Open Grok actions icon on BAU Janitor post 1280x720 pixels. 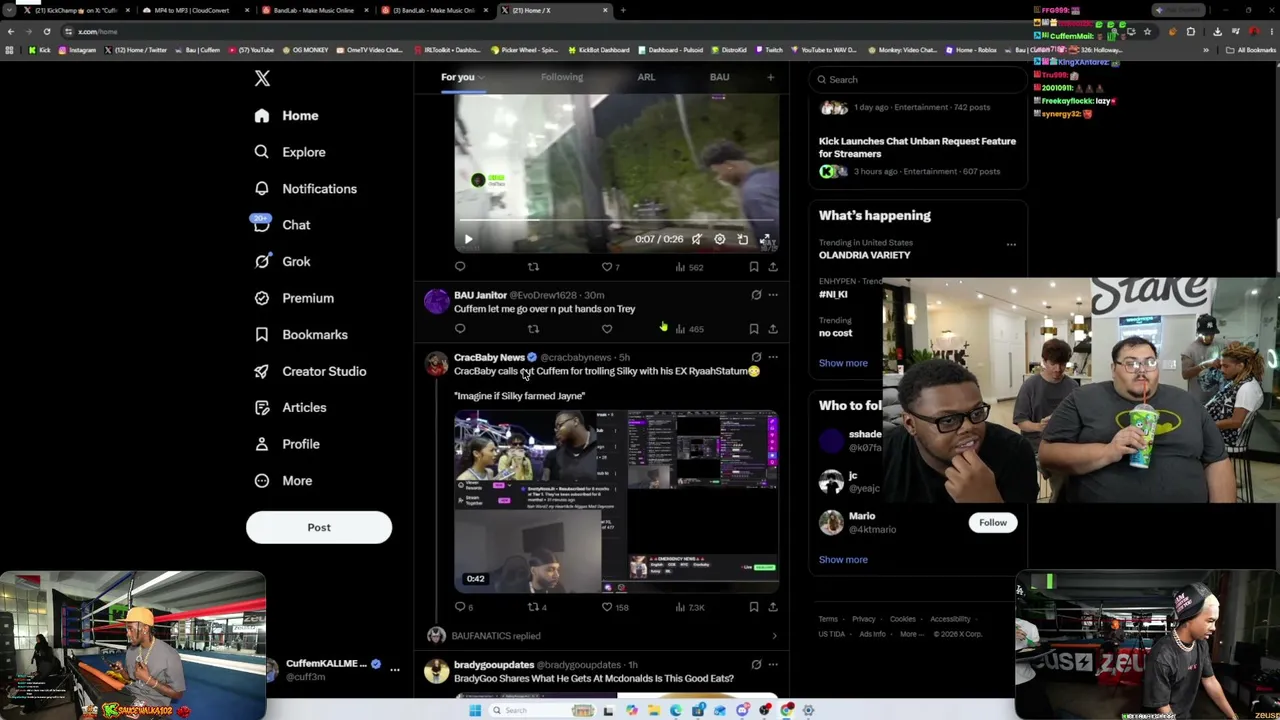pos(756,295)
